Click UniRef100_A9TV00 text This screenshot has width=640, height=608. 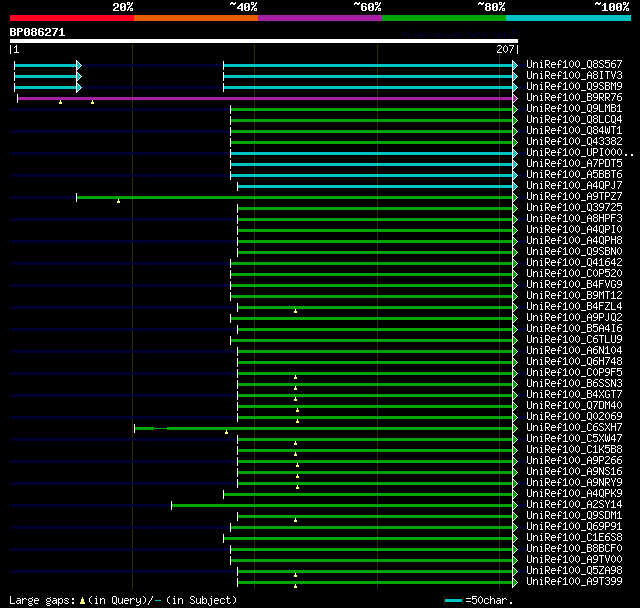point(574,560)
